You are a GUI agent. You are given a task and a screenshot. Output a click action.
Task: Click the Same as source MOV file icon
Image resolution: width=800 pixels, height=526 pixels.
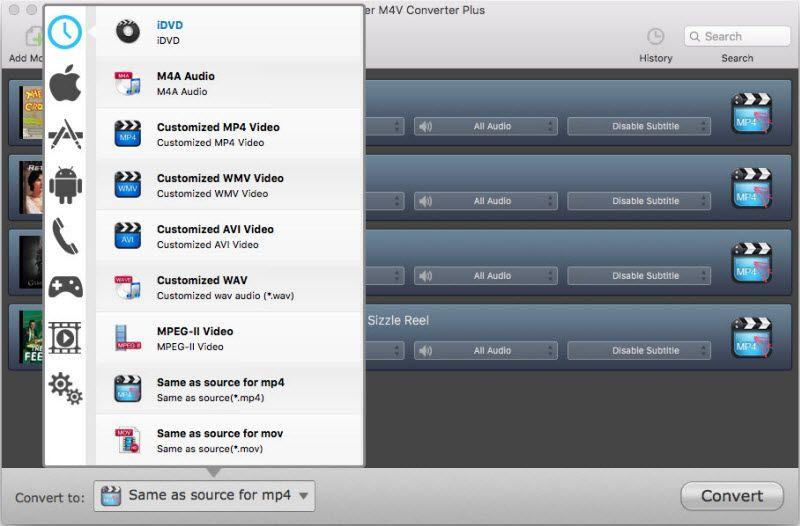coord(128,440)
